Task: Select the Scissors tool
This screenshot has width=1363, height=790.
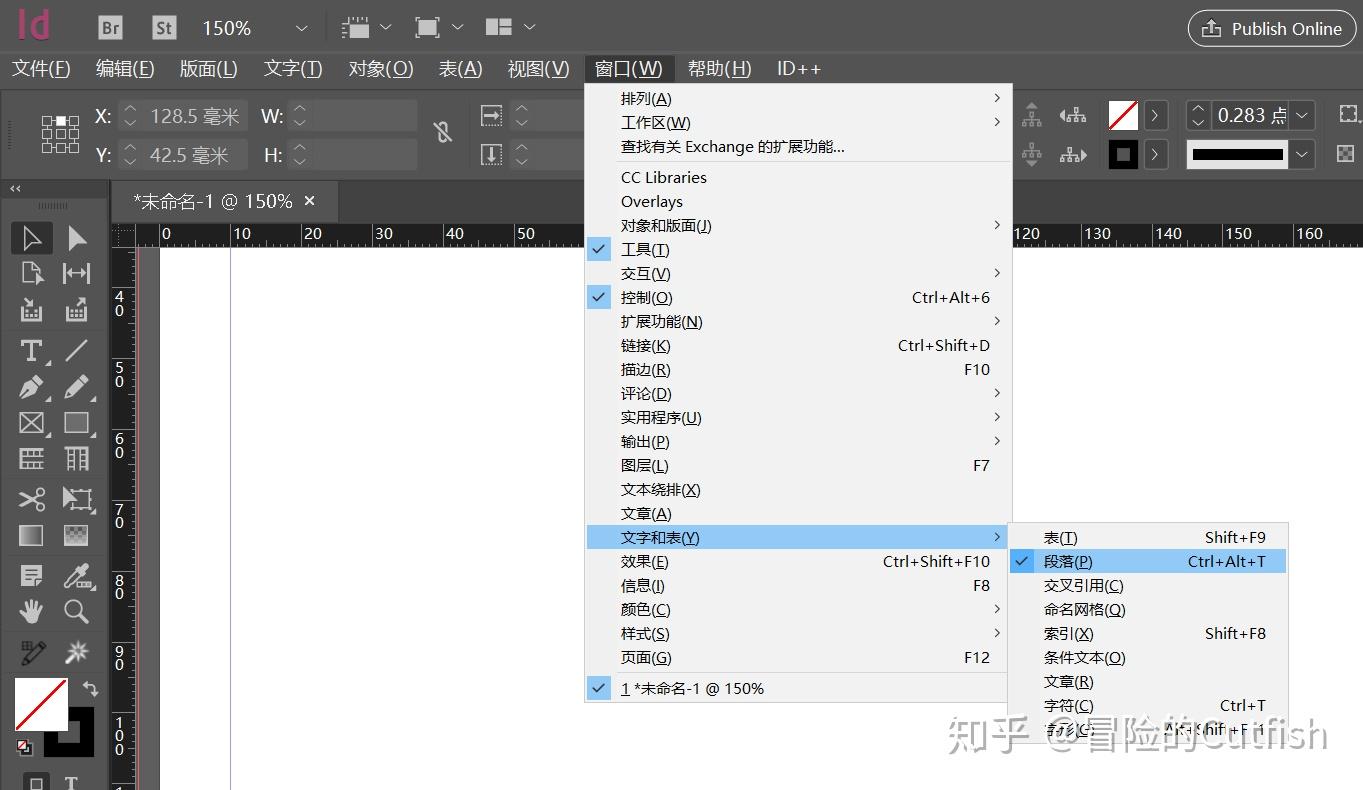Action: tap(31, 498)
